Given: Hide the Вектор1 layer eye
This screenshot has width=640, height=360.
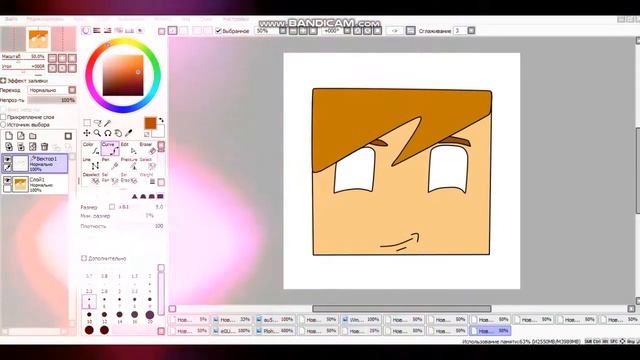Looking at the screenshot, I should (x=7, y=159).
